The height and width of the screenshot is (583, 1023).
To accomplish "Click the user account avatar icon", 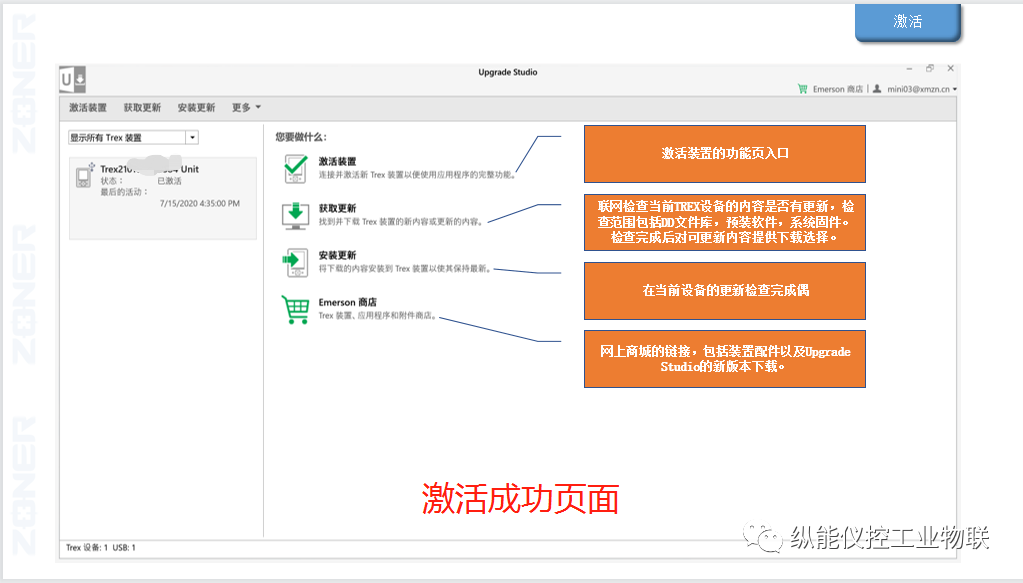I will coord(877,89).
